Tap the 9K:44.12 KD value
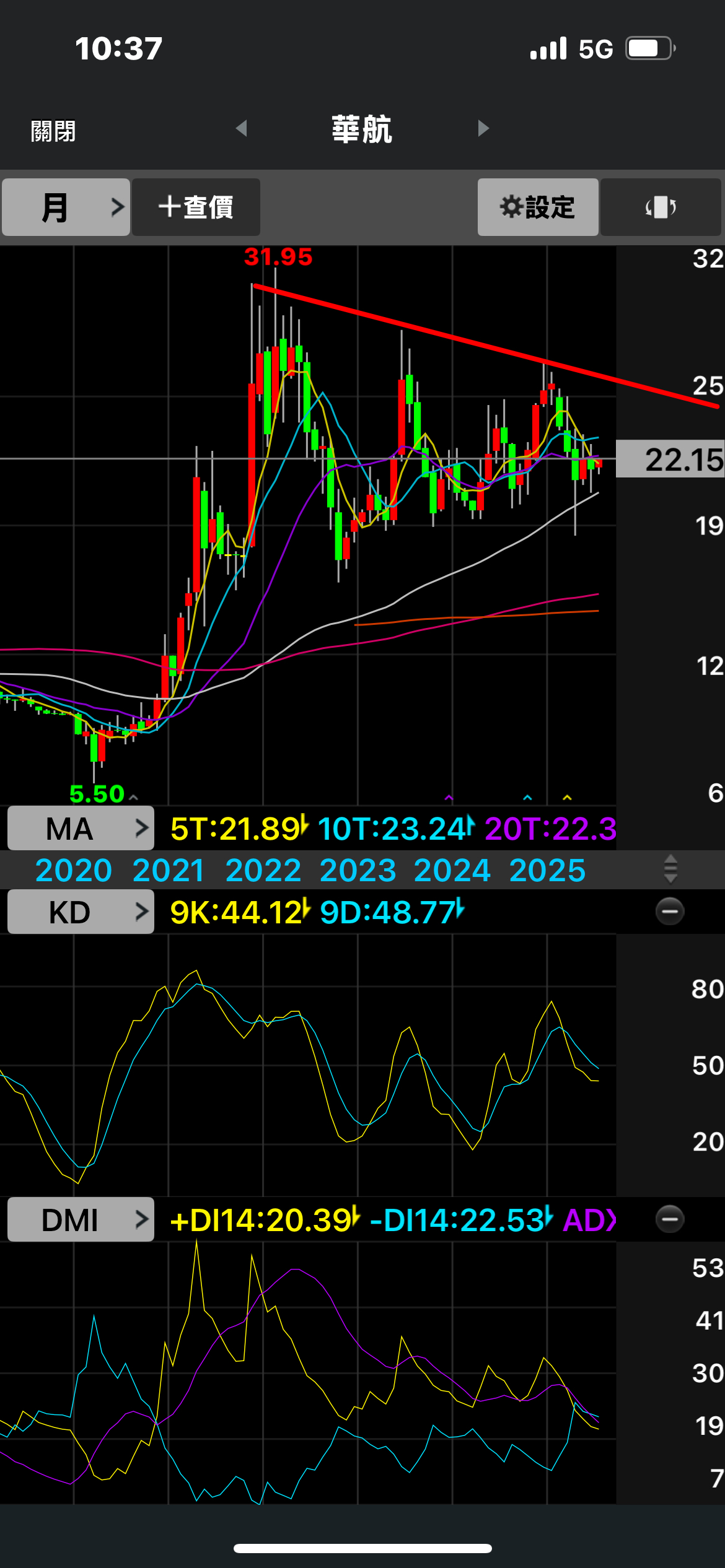The height and width of the screenshot is (1568, 725). click(x=240, y=912)
